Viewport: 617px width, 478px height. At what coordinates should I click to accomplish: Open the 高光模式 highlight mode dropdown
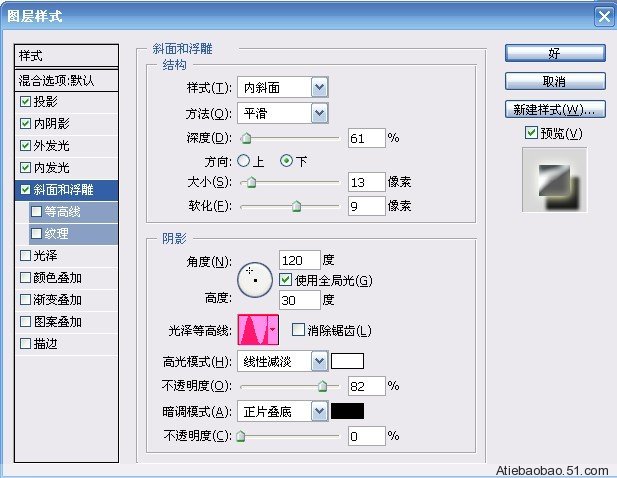tap(319, 361)
